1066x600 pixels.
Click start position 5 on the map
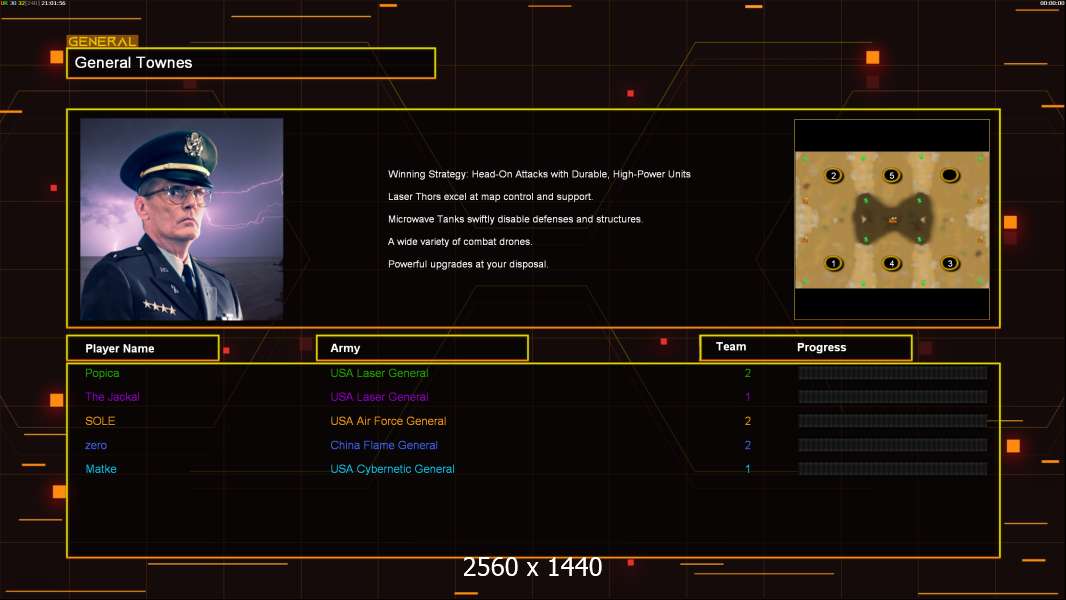[891, 175]
